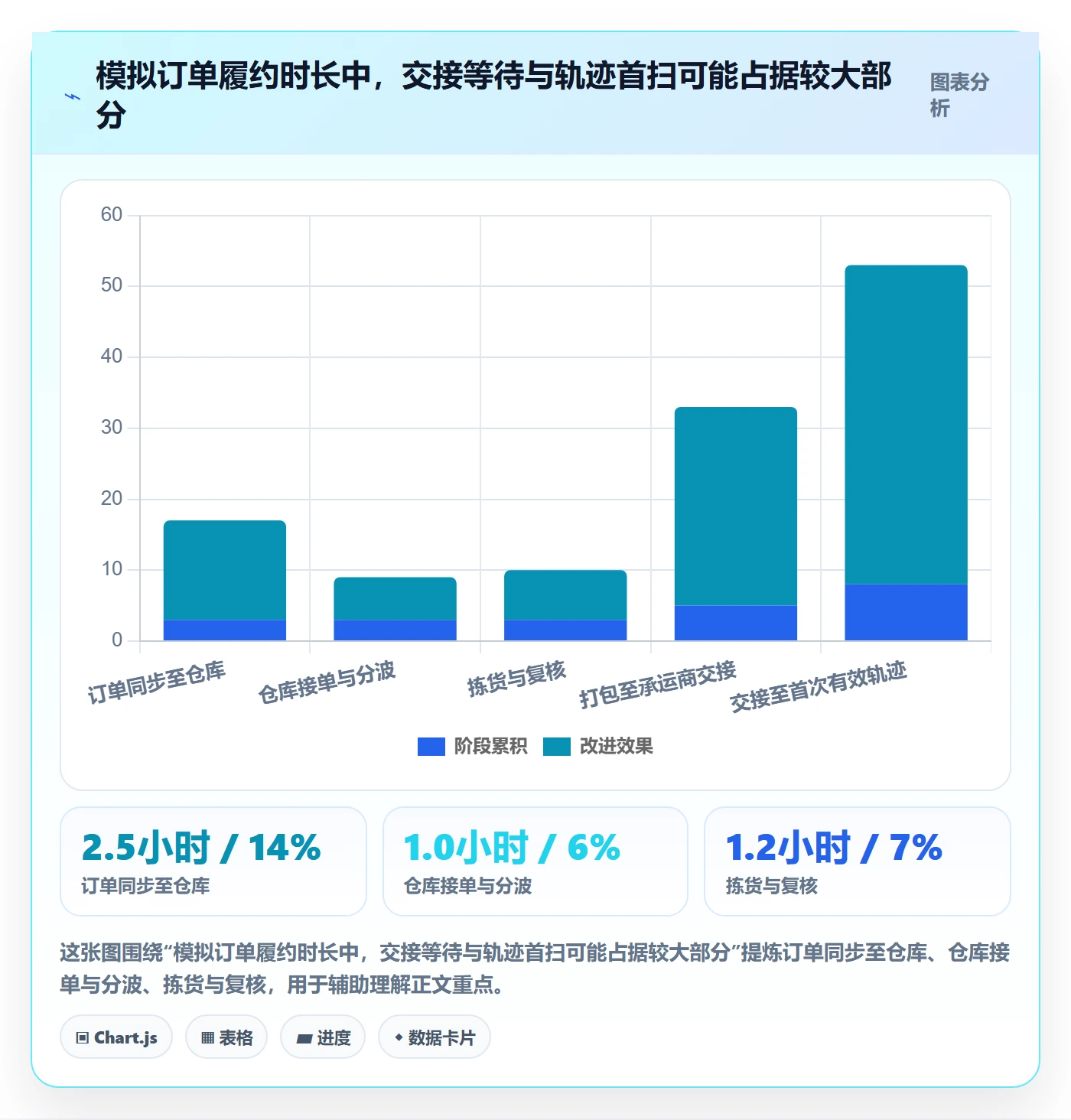The width and height of the screenshot is (1071, 1120).
Task: Click the chart title starting with 模拟订单履约时长中
Action: 493,95
